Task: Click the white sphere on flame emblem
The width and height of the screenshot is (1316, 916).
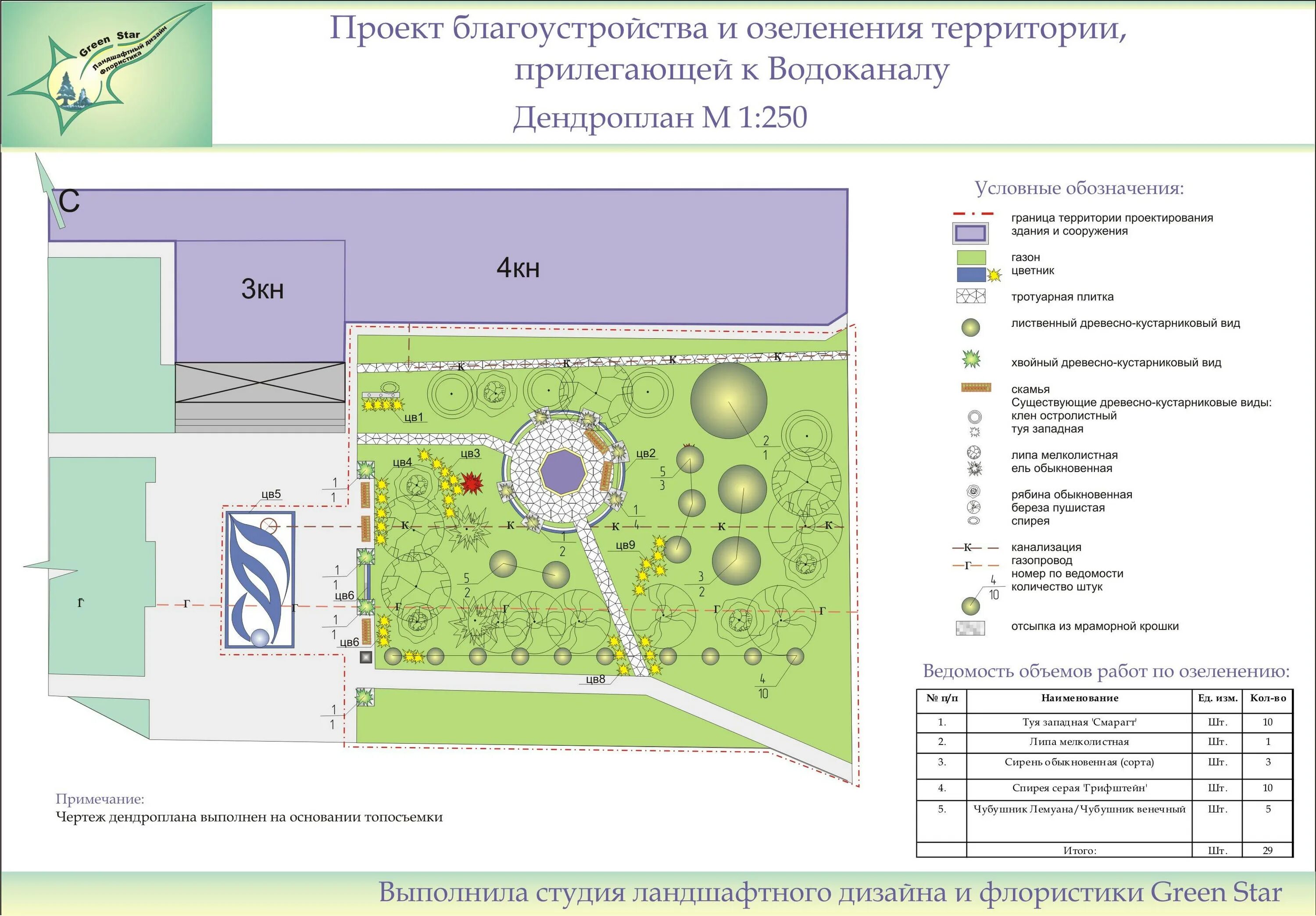Action: [260, 637]
